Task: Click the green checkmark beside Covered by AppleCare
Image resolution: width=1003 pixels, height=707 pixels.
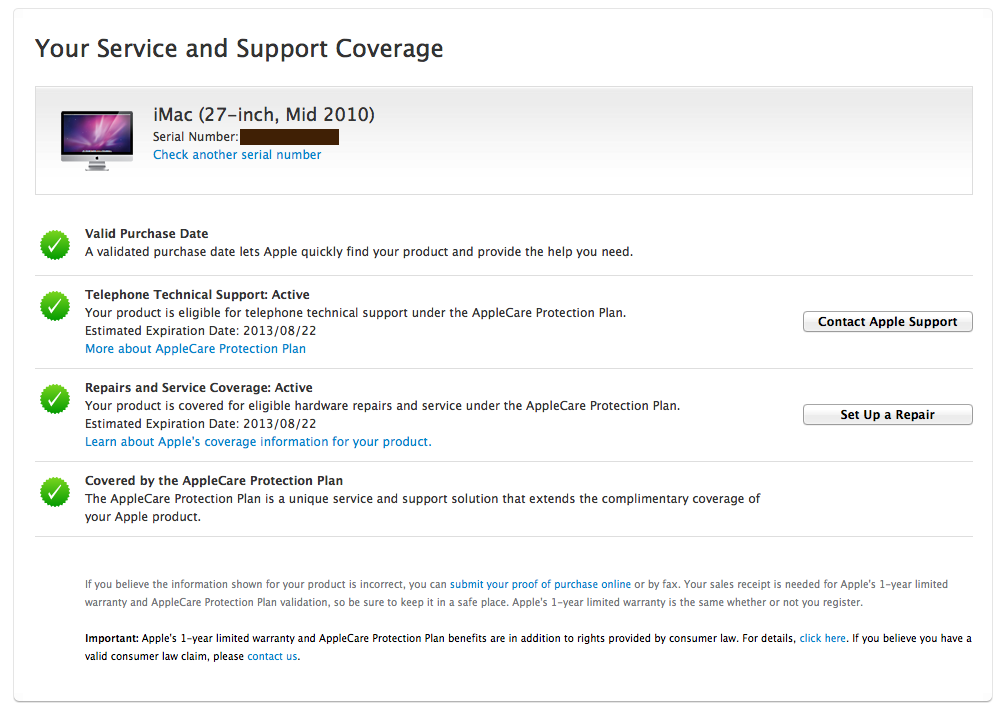Action: click(54, 491)
